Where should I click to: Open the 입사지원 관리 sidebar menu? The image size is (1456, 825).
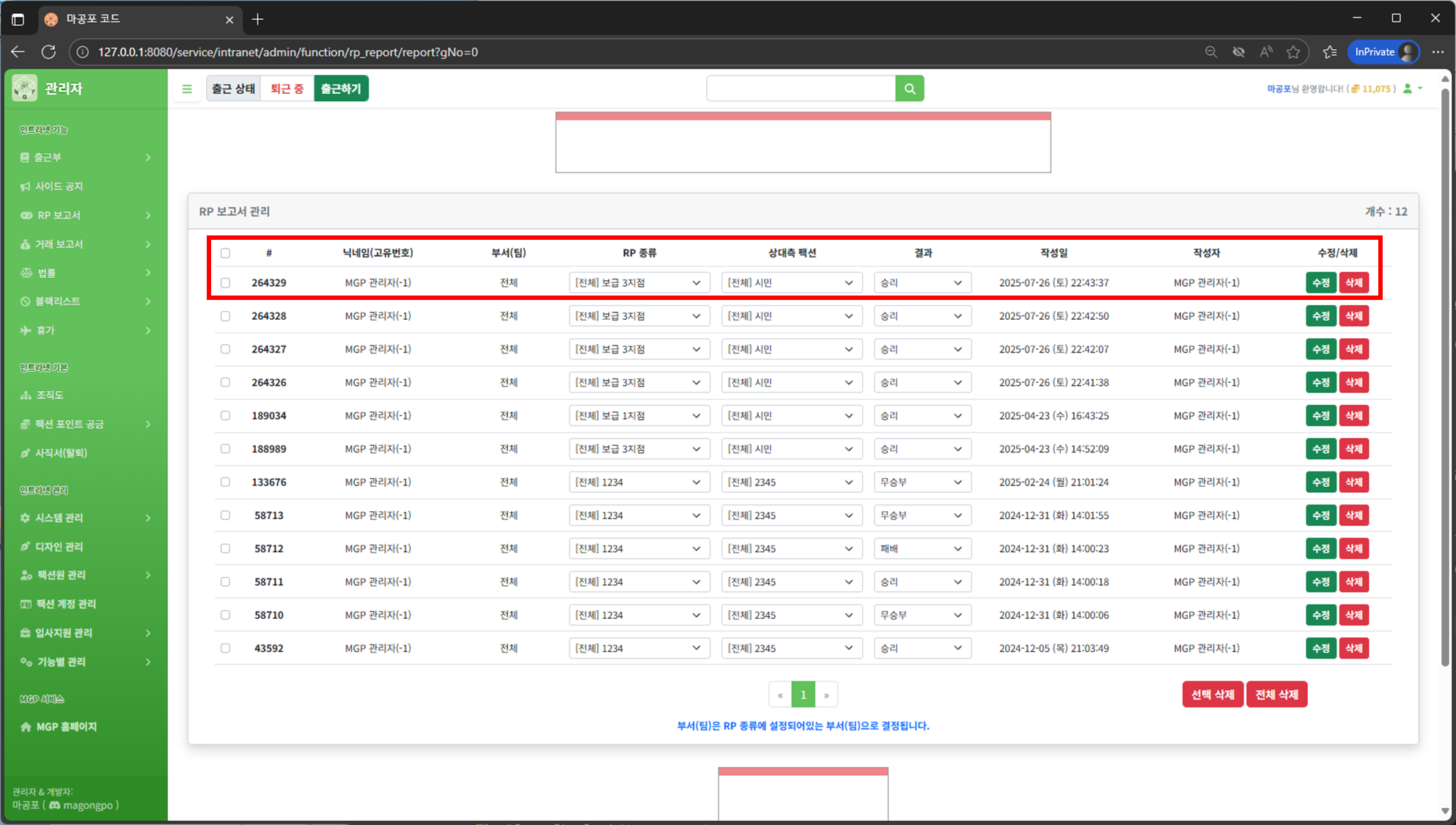pyautogui.click(x=86, y=633)
